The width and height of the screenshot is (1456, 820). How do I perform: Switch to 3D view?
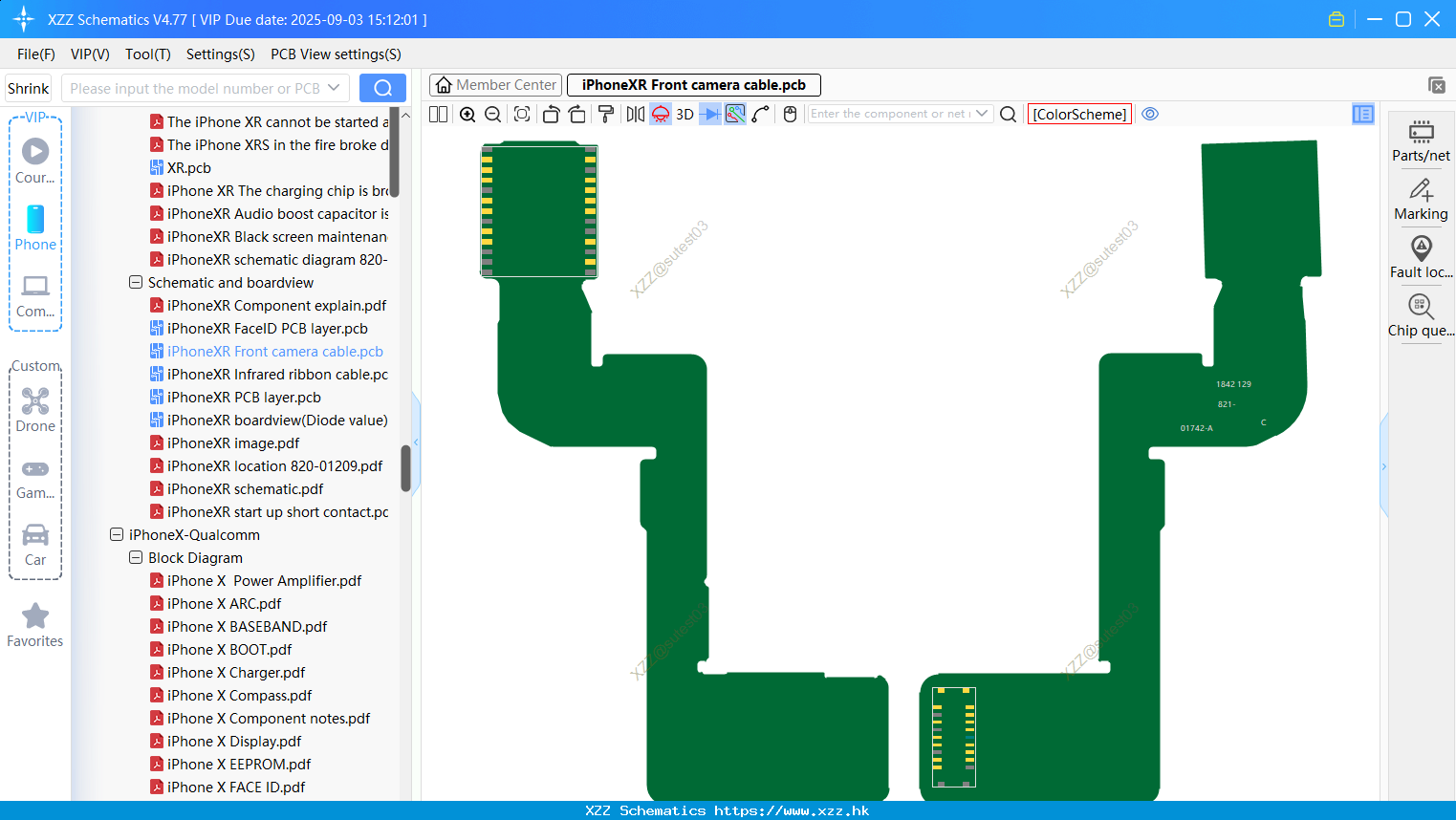685,114
